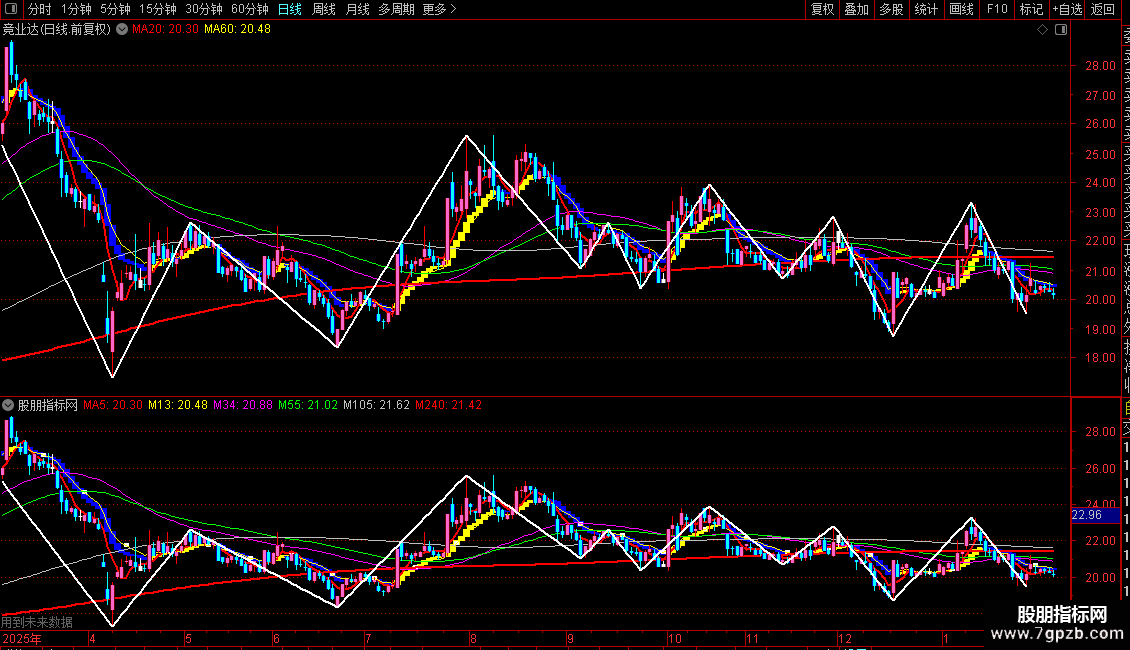Image resolution: width=1130 pixels, height=650 pixels.
Task: Click the 返回 back button
Action: coord(1103,9)
